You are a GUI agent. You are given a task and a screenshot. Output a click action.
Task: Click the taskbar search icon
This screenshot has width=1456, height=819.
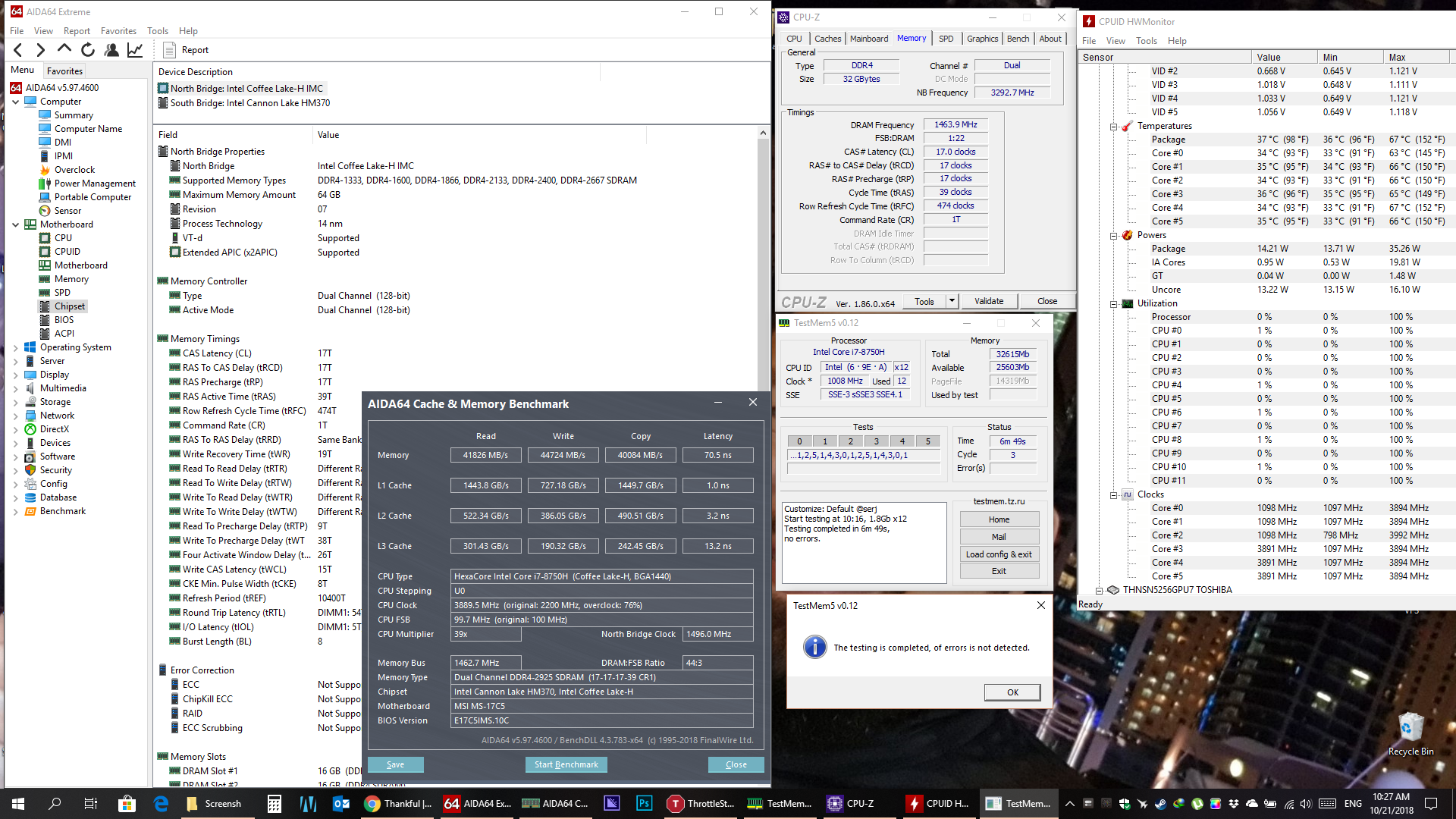click(55, 804)
